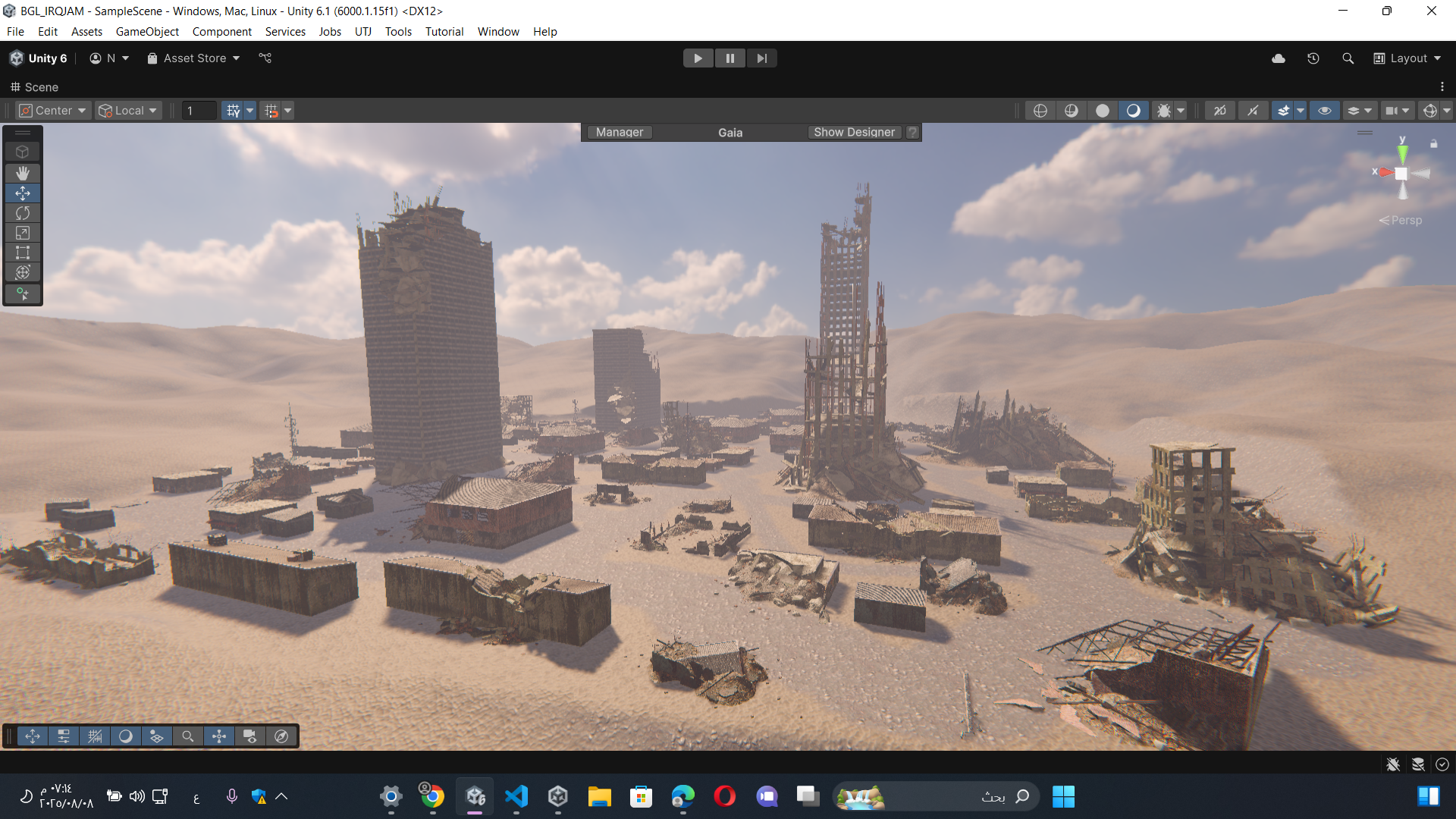Toggle scene visibility eye icon
Viewport: 1456px width, 819px height.
[1325, 111]
